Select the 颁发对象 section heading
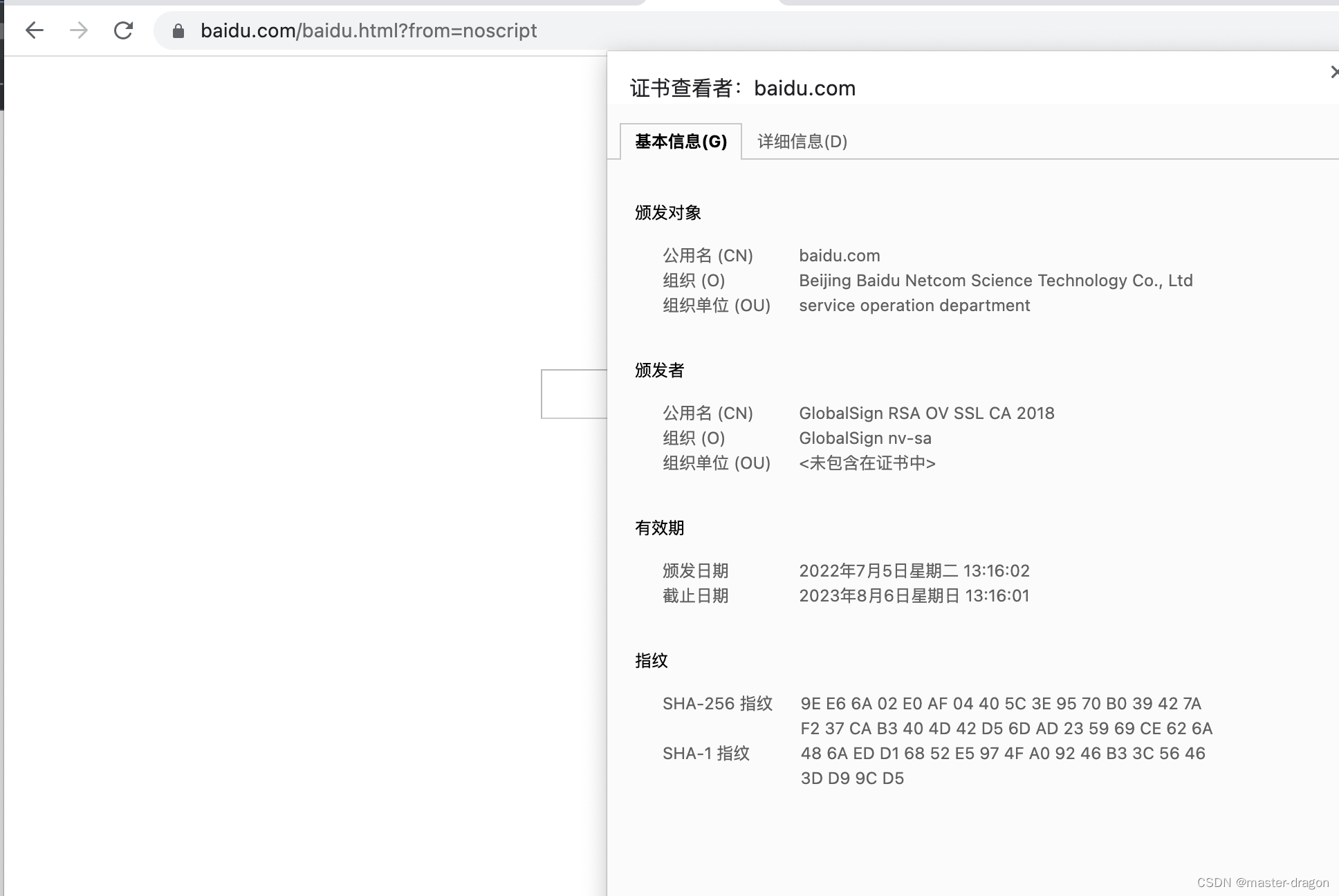 click(x=668, y=213)
